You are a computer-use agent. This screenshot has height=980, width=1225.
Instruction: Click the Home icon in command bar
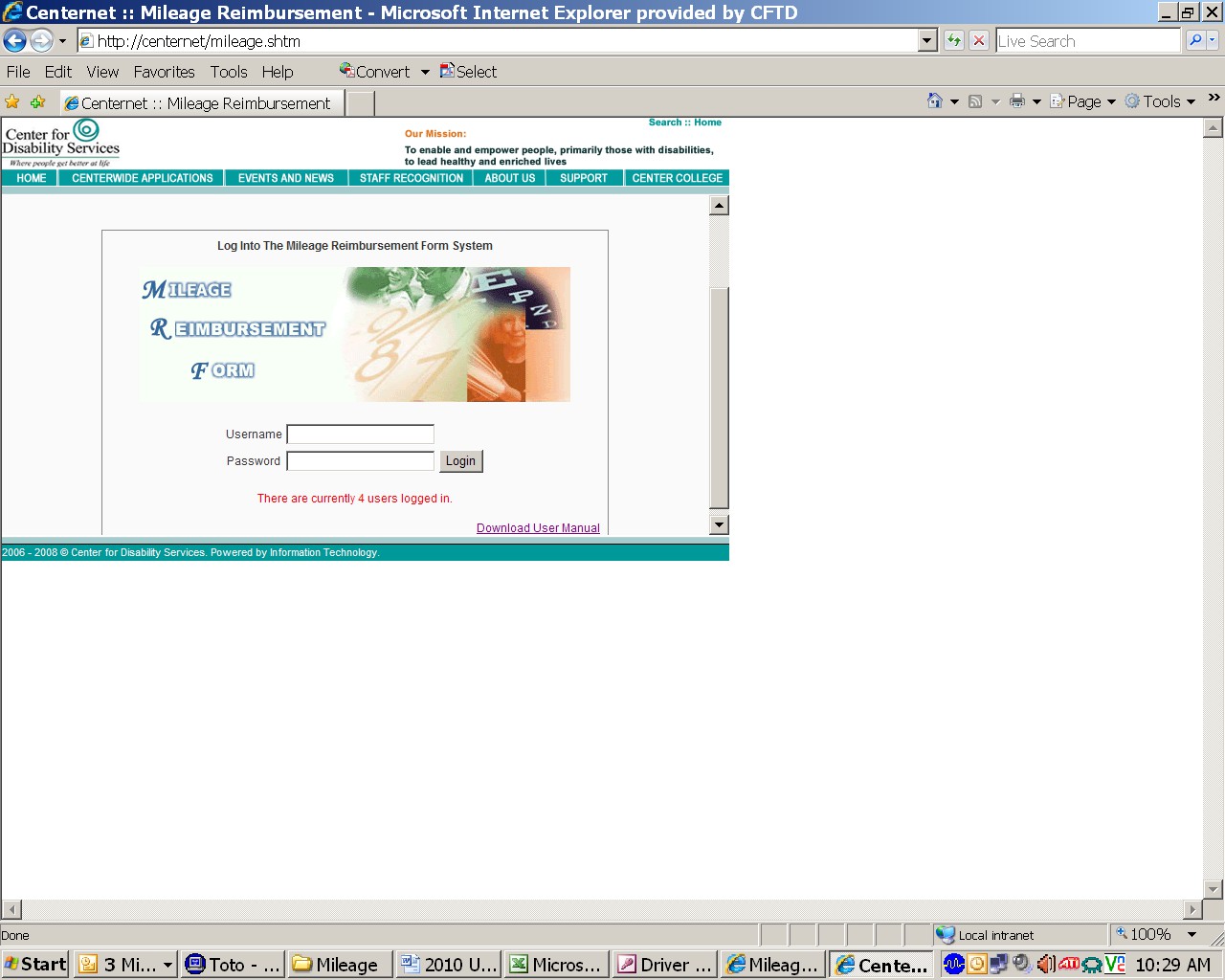935,101
